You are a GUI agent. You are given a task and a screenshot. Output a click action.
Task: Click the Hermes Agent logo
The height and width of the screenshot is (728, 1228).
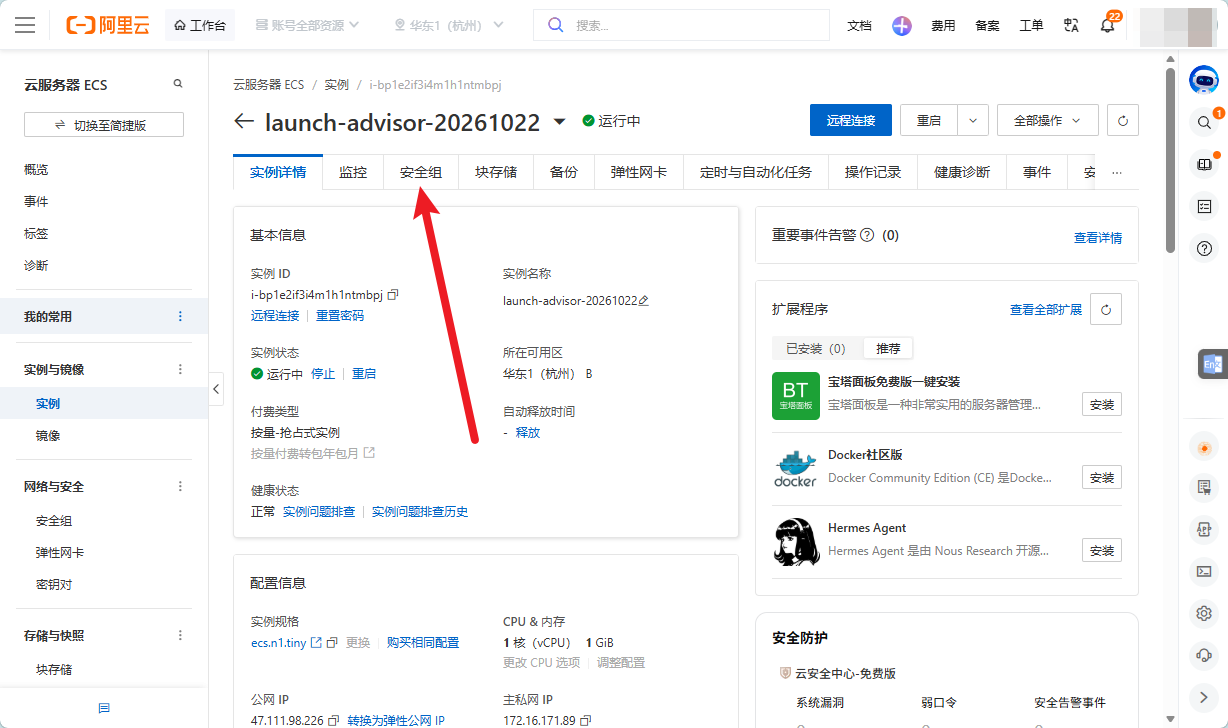[x=796, y=542]
